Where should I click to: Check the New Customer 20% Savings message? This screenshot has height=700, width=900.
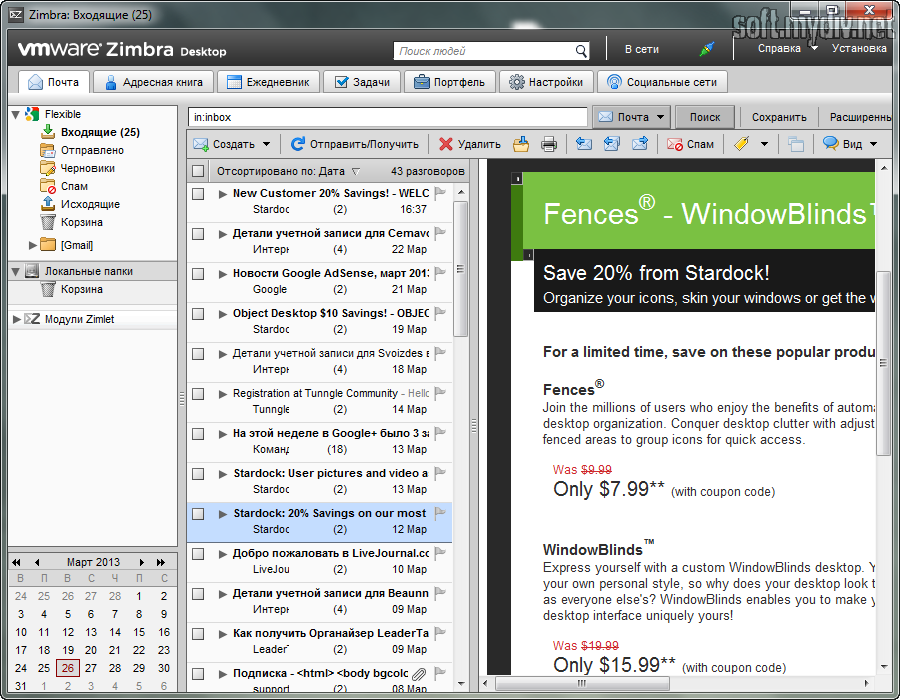pyautogui.click(x=198, y=194)
